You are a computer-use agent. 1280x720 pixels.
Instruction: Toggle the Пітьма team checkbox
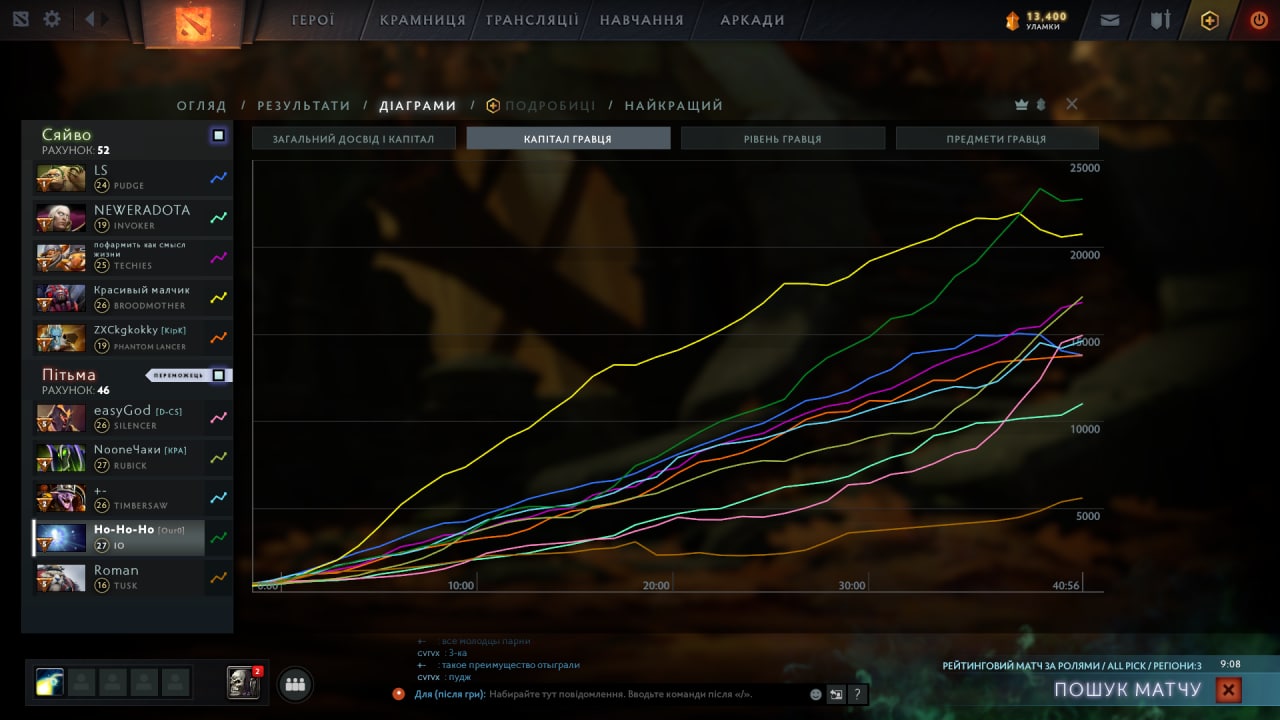click(219, 375)
